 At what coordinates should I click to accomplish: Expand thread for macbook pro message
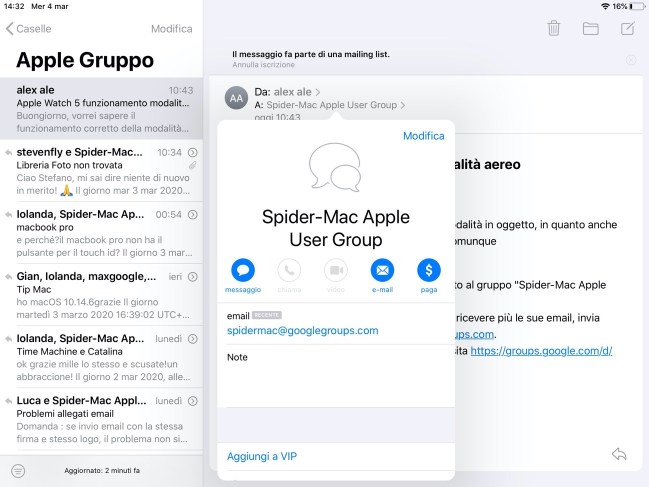pos(192,214)
